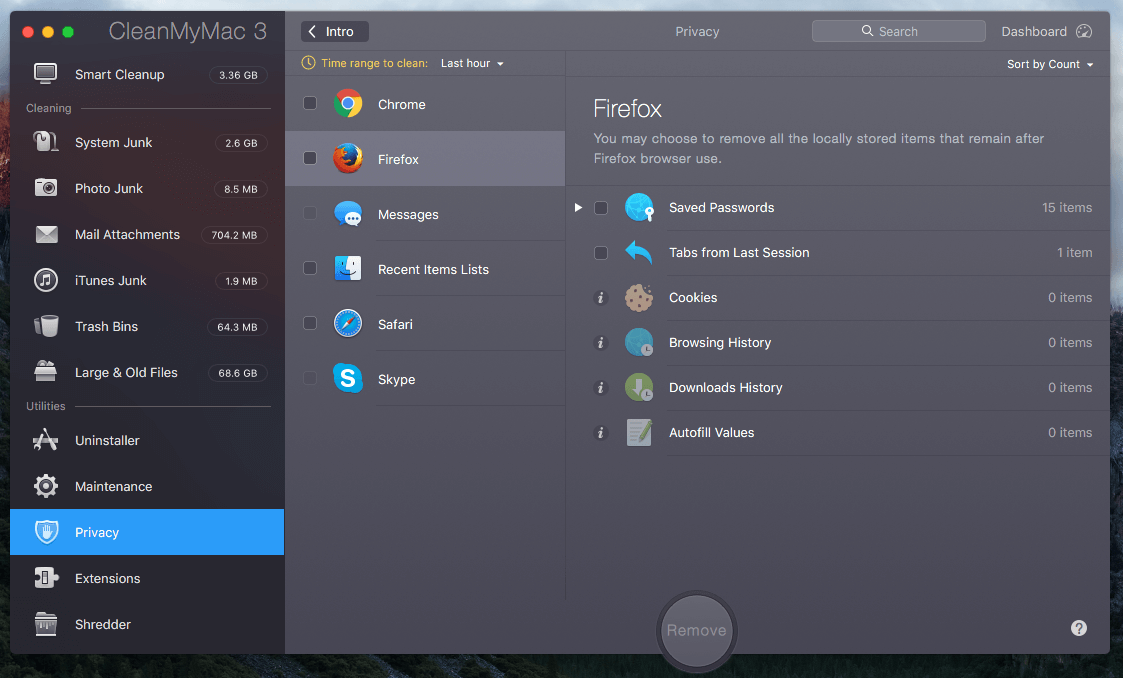The width and height of the screenshot is (1123, 678).
Task: Check the Messages checkbox
Action: coord(310,213)
